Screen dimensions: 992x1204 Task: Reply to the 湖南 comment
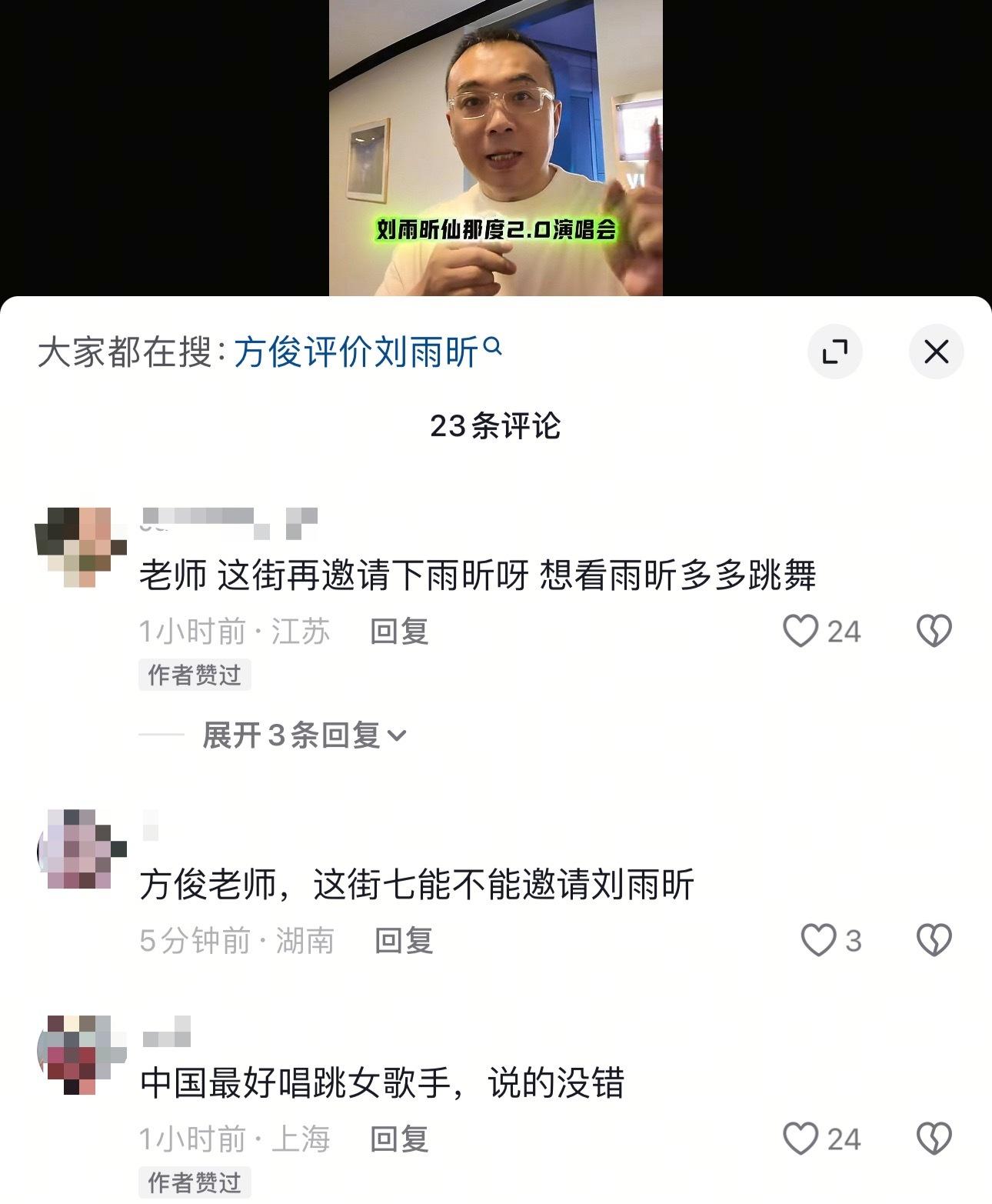click(x=404, y=940)
